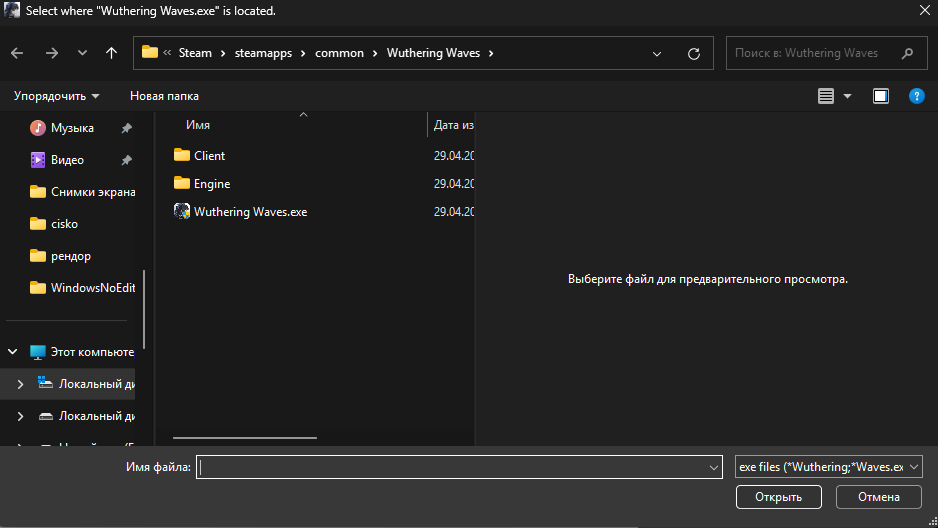
Task: Go forward in folder history
Action: [52, 53]
